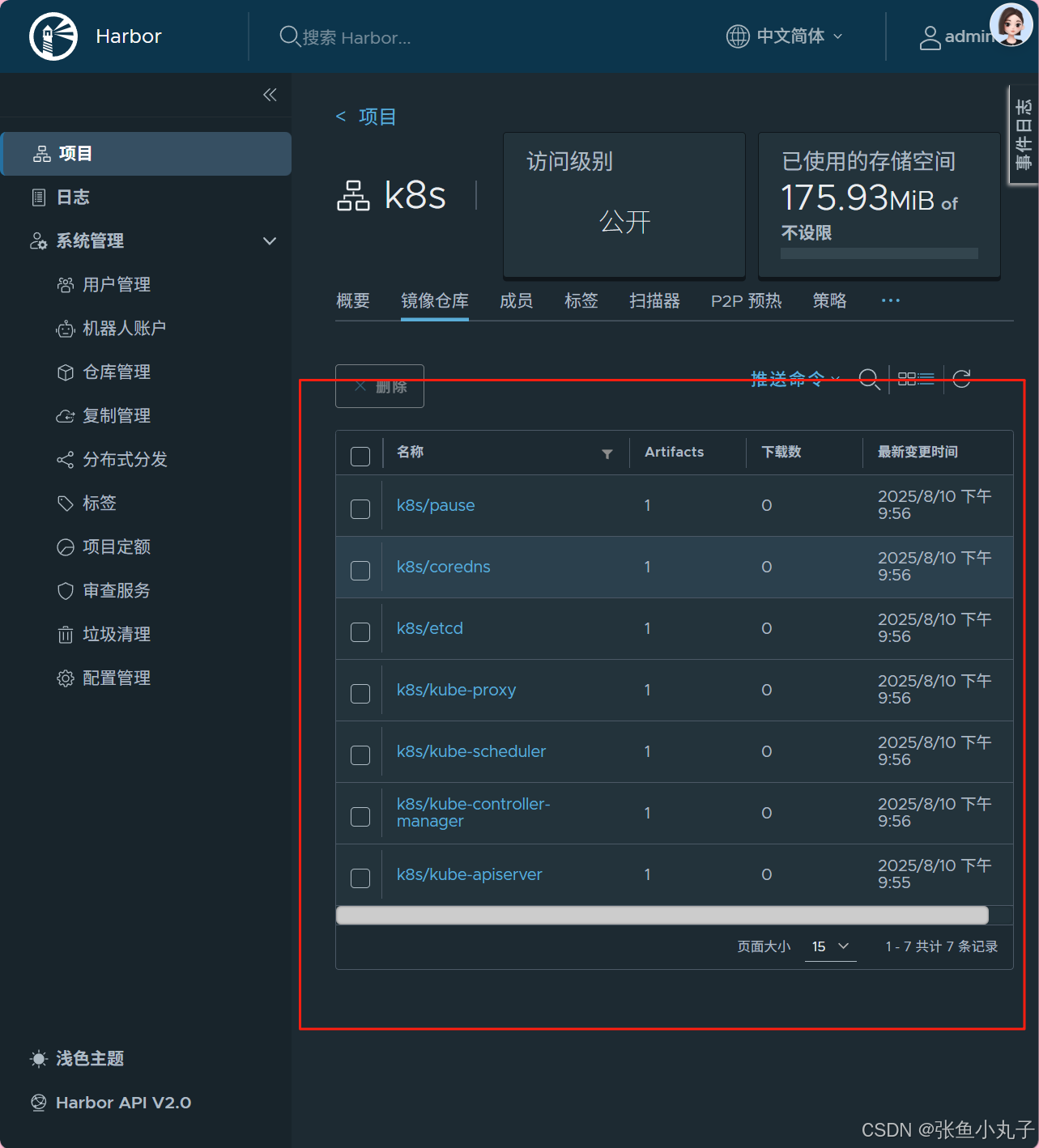Open the k8s/pause repository
The height and width of the screenshot is (1148, 1039).
coord(436,505)
